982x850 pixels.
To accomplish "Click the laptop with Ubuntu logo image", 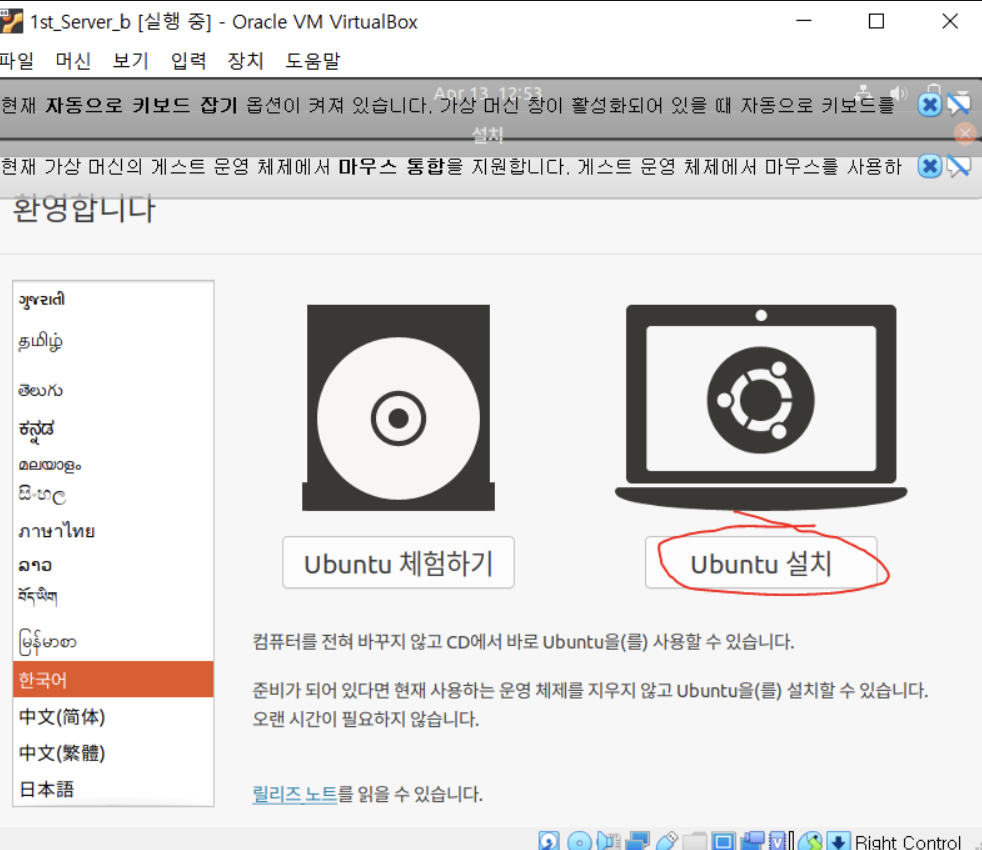I will [761, 407].
